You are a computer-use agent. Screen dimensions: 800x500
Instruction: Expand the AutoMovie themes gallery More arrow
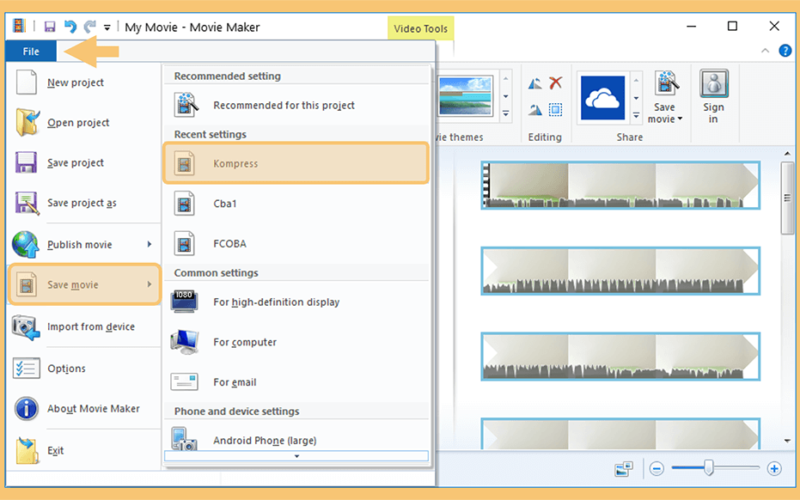pos(506,113)
